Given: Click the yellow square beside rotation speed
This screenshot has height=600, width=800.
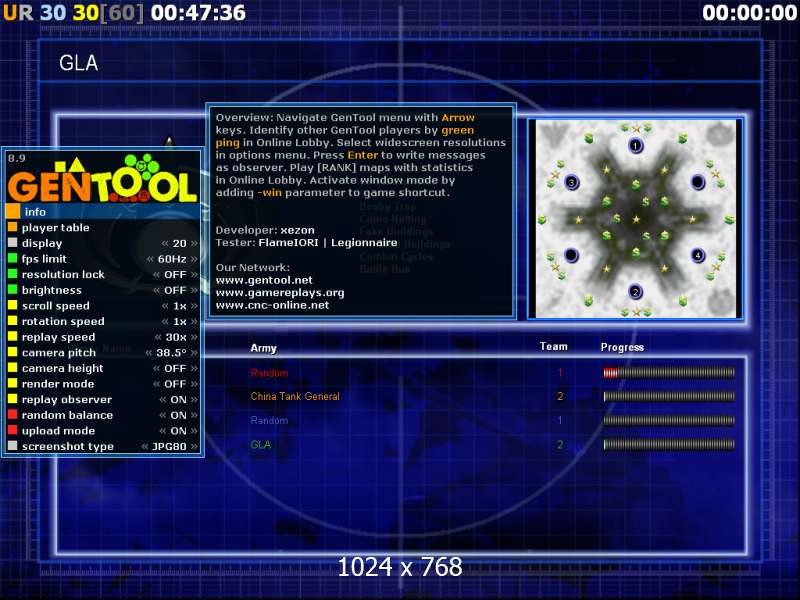Looking at the screenshot, I should 13,321.
